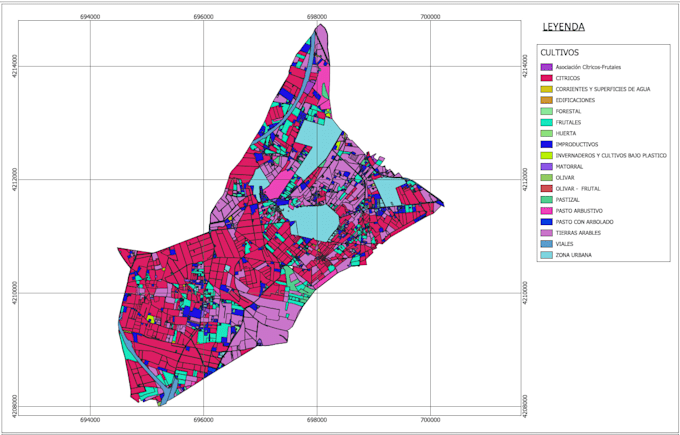The width and height of the screenshot is (680, 435).
Task: Click the 'FRUTALES' legend label
Action: [568, 122]
